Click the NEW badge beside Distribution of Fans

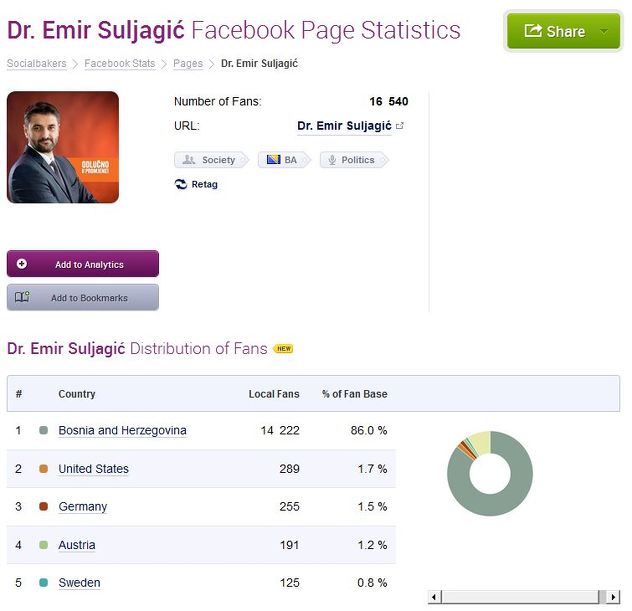(284, 349)
